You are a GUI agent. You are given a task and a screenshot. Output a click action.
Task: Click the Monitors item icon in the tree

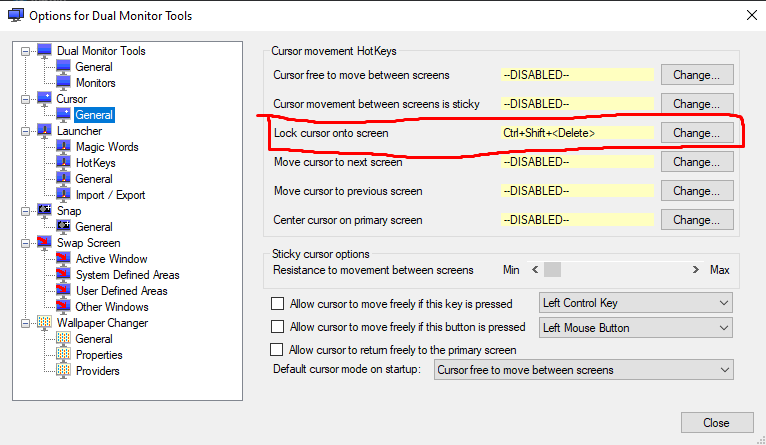click(x=64, y=83)
